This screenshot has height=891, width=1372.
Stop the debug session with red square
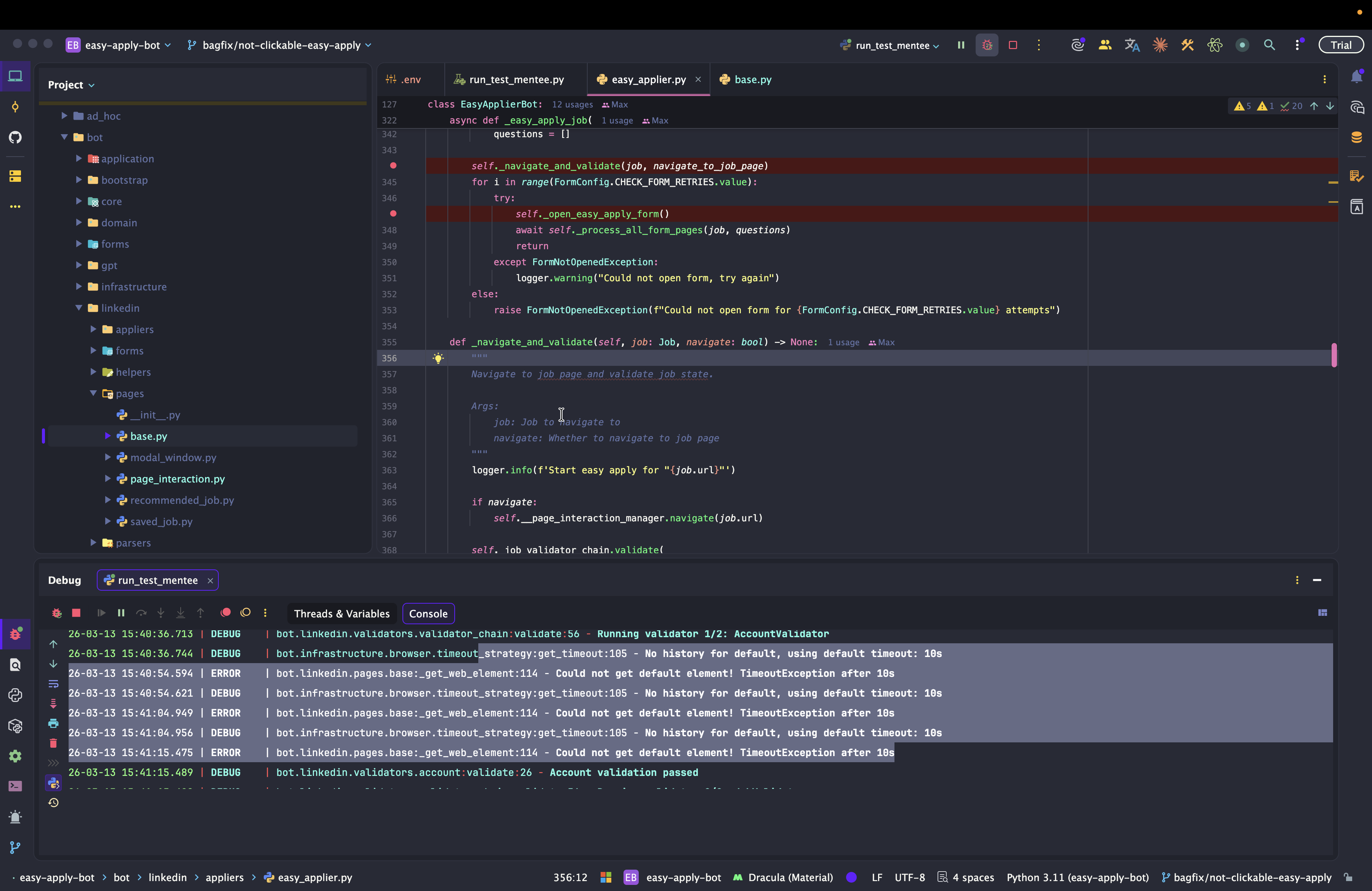[76, 613]
